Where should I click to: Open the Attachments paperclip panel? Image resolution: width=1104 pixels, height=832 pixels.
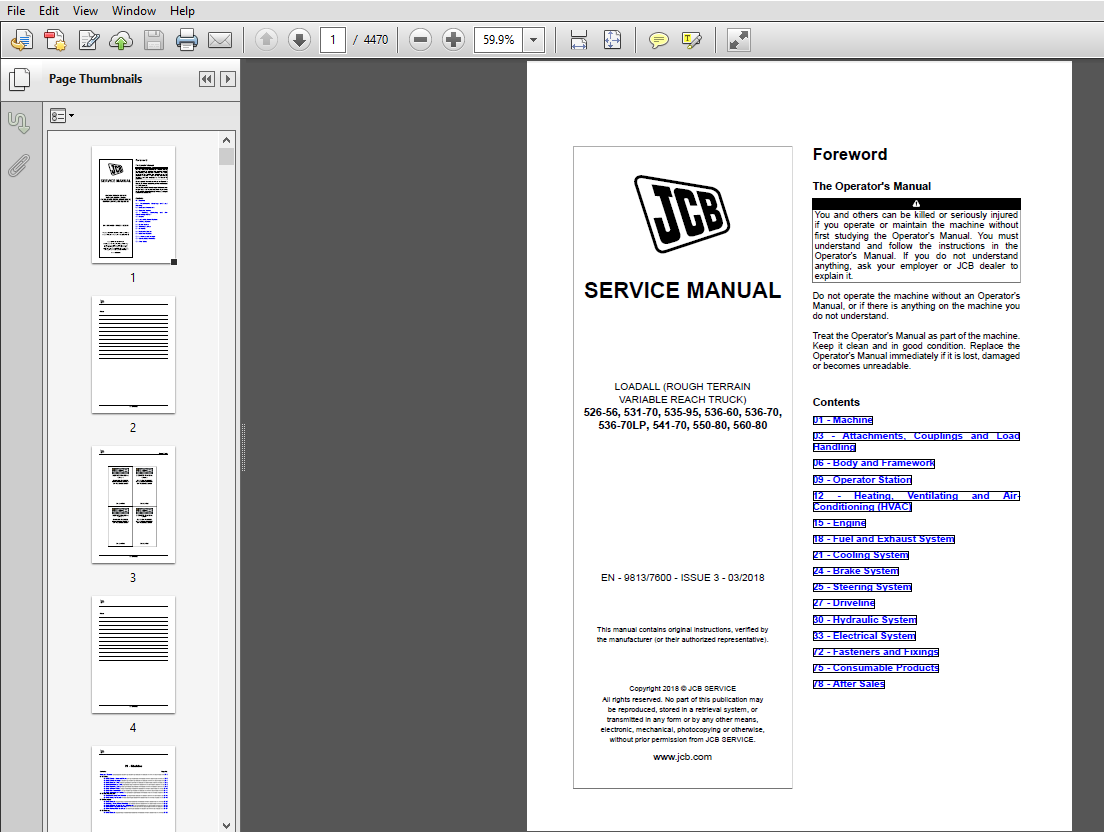(x=19, y=166)
